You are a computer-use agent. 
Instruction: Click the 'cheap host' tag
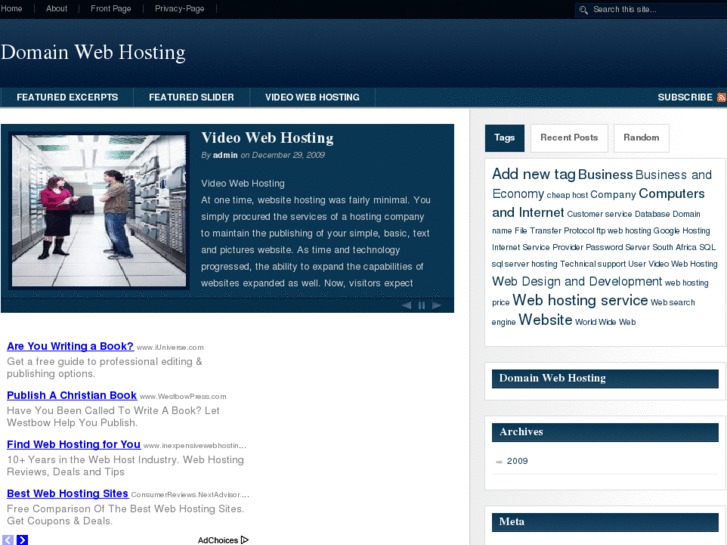[x=567, y=195]
